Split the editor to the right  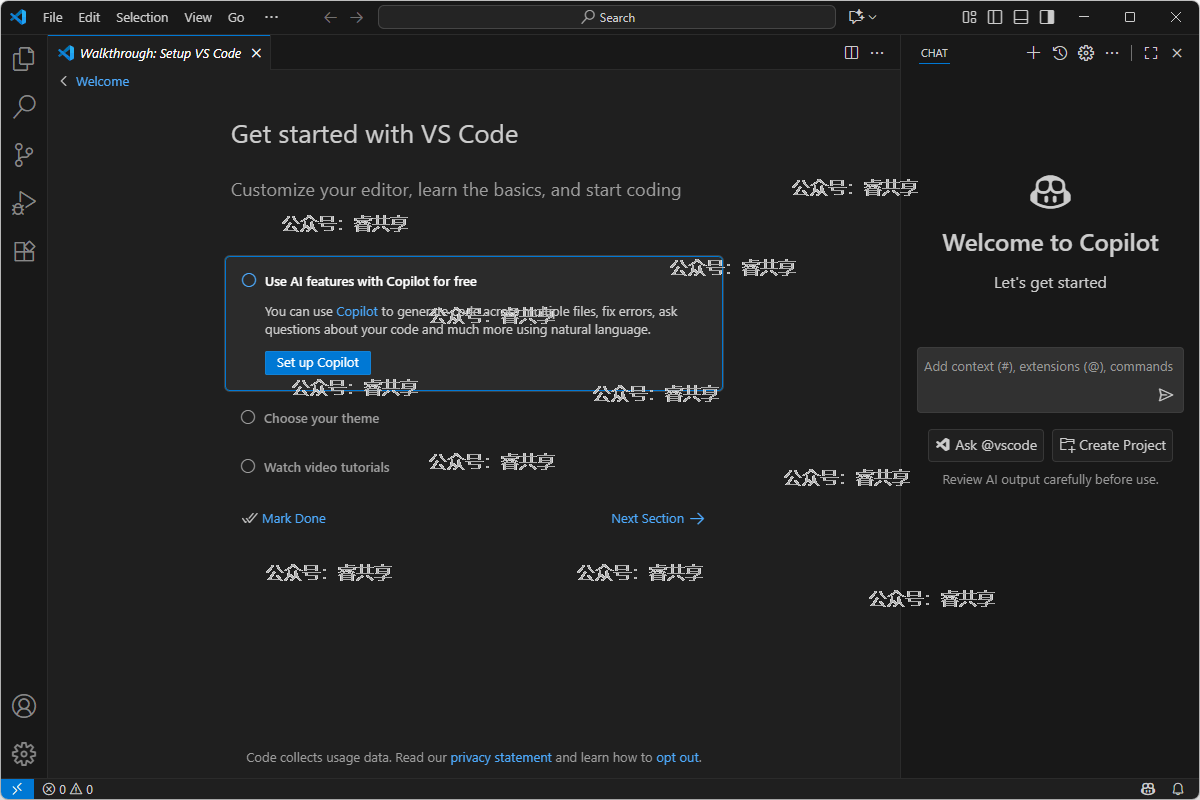coord(852,53)
